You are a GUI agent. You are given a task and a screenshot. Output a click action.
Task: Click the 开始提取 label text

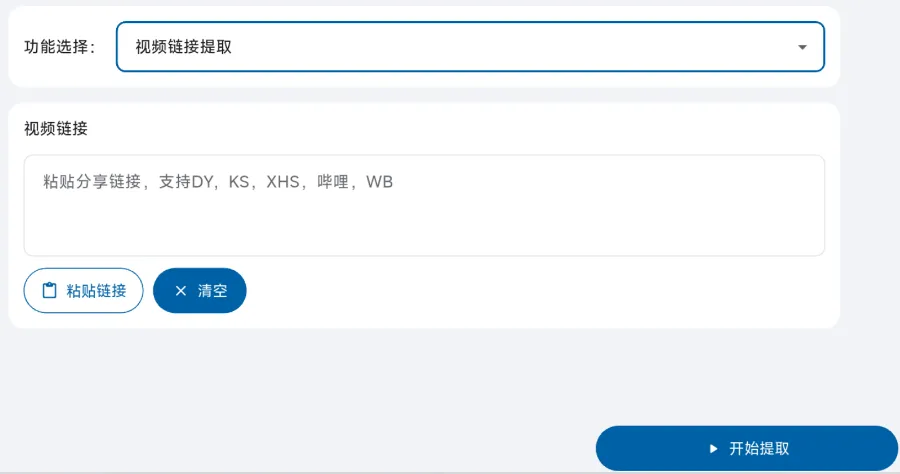coord(759,449)
